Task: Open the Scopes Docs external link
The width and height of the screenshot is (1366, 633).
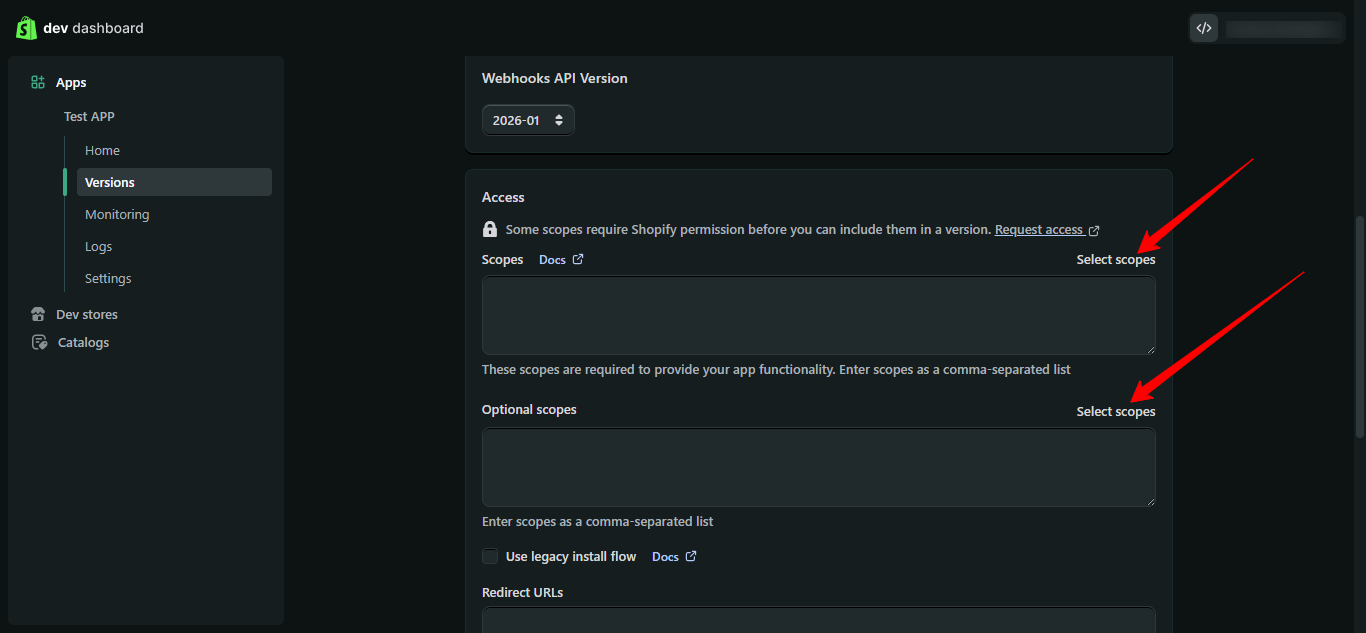Action: click(561, 260)
